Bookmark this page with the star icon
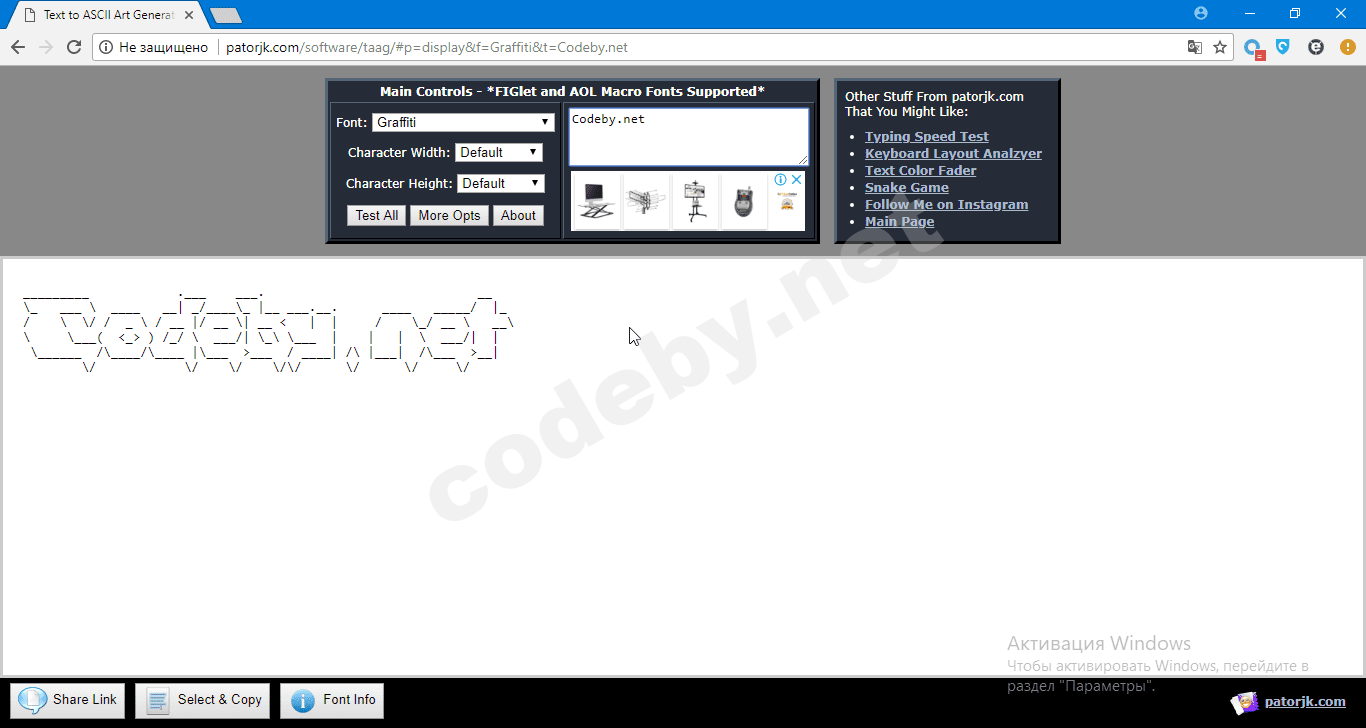The image size is (1366, 728). 1220,47
